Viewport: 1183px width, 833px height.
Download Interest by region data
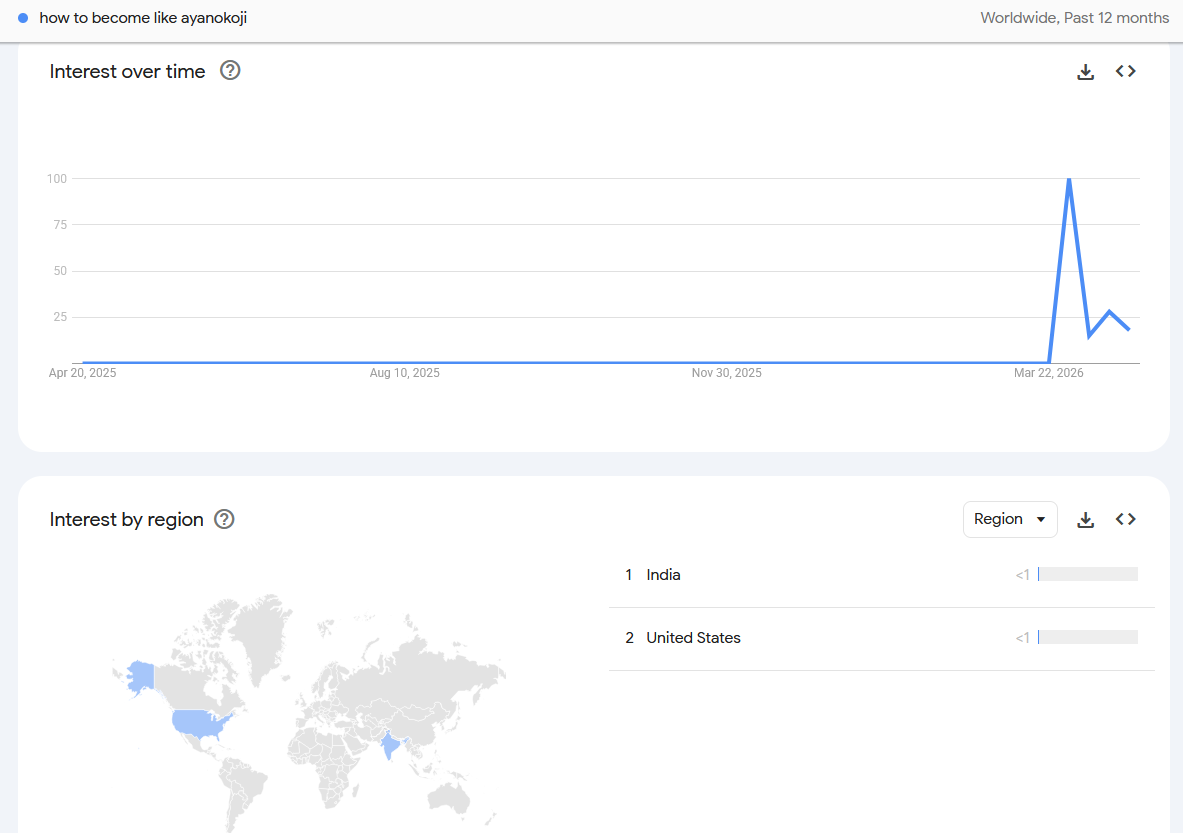[x=1085, y=520]
